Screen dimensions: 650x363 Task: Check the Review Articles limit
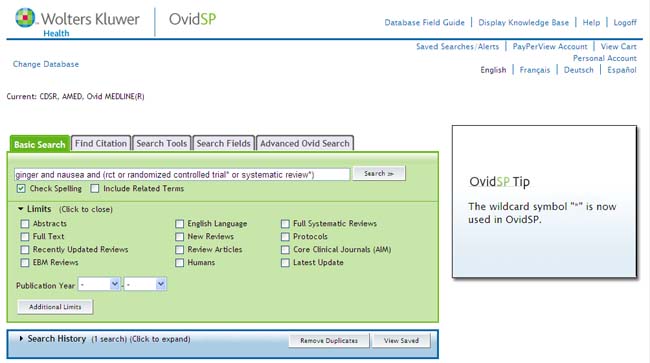click(179, 249)
